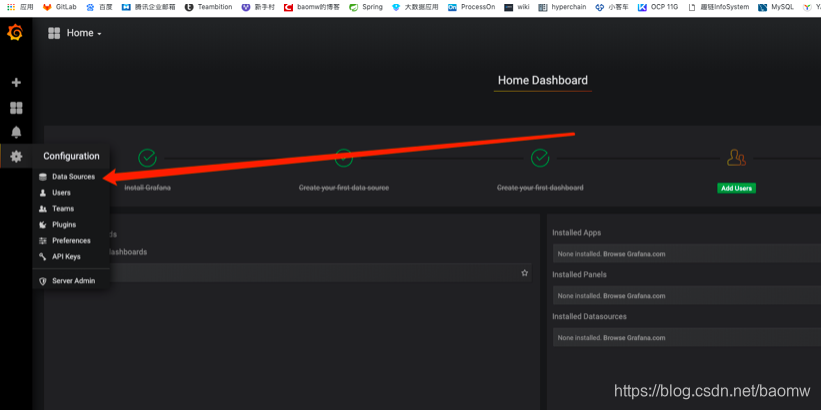The width and height of the screenshot is (821, 410).
Task: Select Preferences from Configuration menu
Action: 71,241
